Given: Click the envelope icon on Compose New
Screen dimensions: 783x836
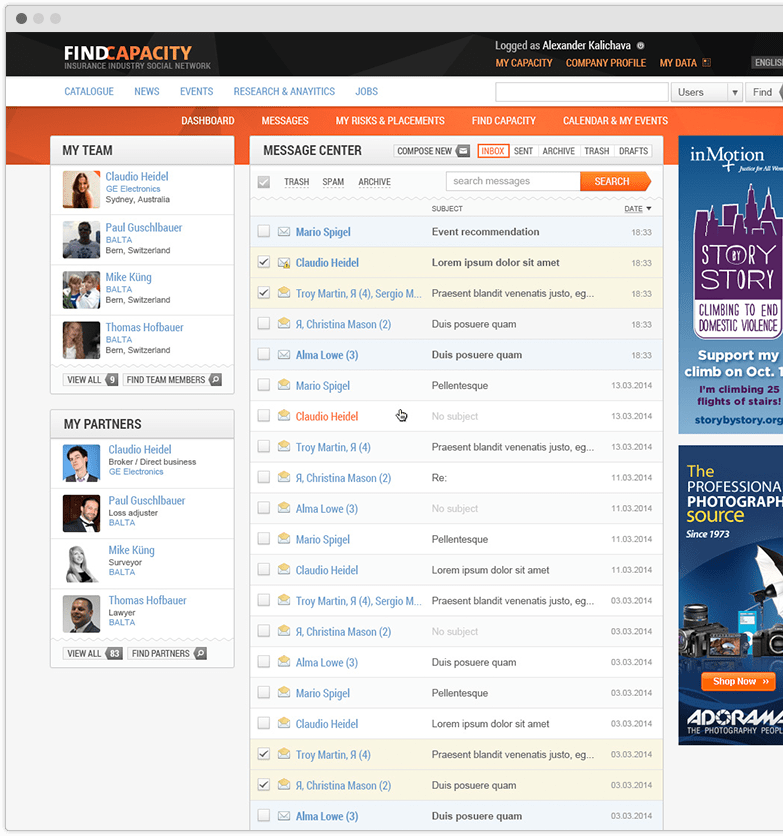Looking at the screenshot, I should click(462, 151).
